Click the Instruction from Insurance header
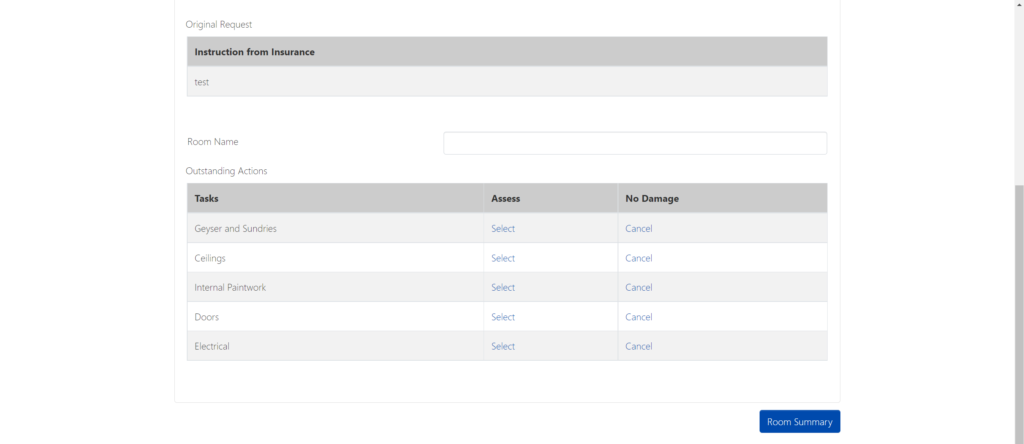Viewport: 1024px width, 444px height. coord(255,52)
